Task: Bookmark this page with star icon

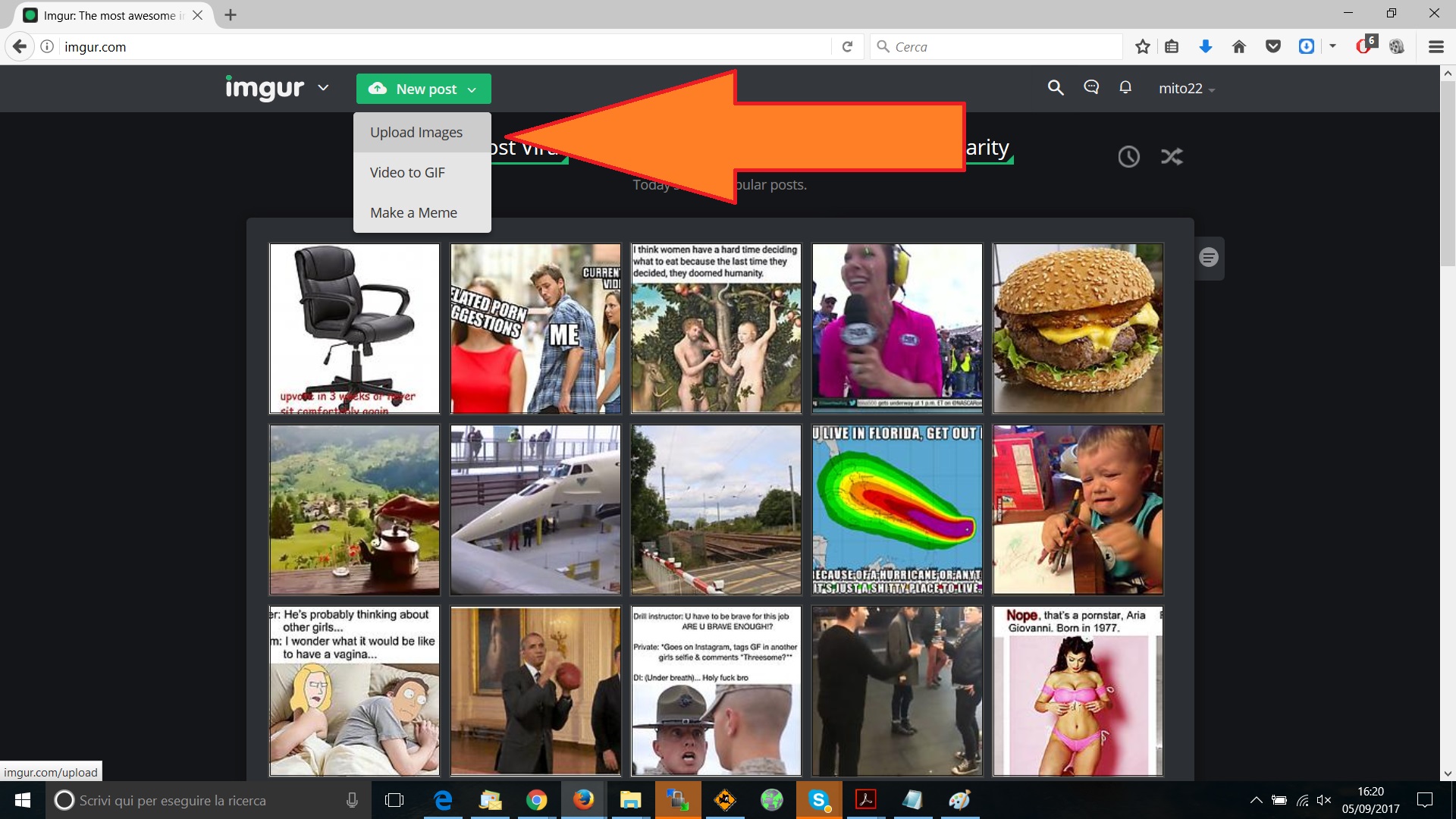Action: tap(1142, 47)
